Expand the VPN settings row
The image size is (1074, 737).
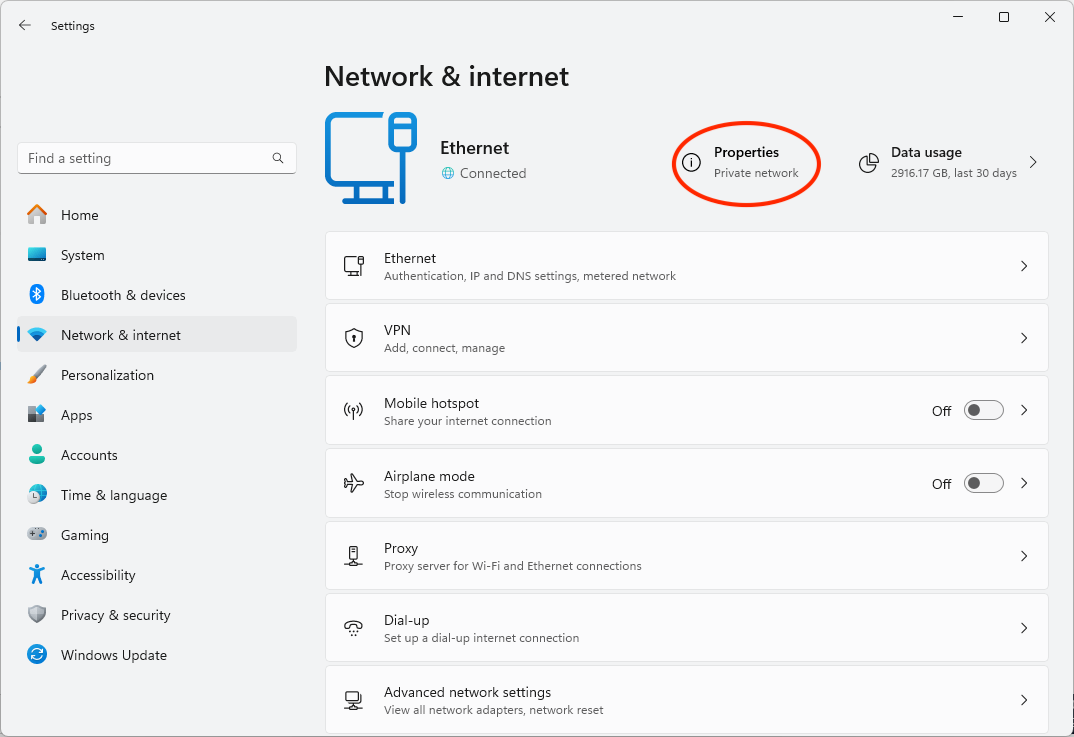(x=1023, y=337)
